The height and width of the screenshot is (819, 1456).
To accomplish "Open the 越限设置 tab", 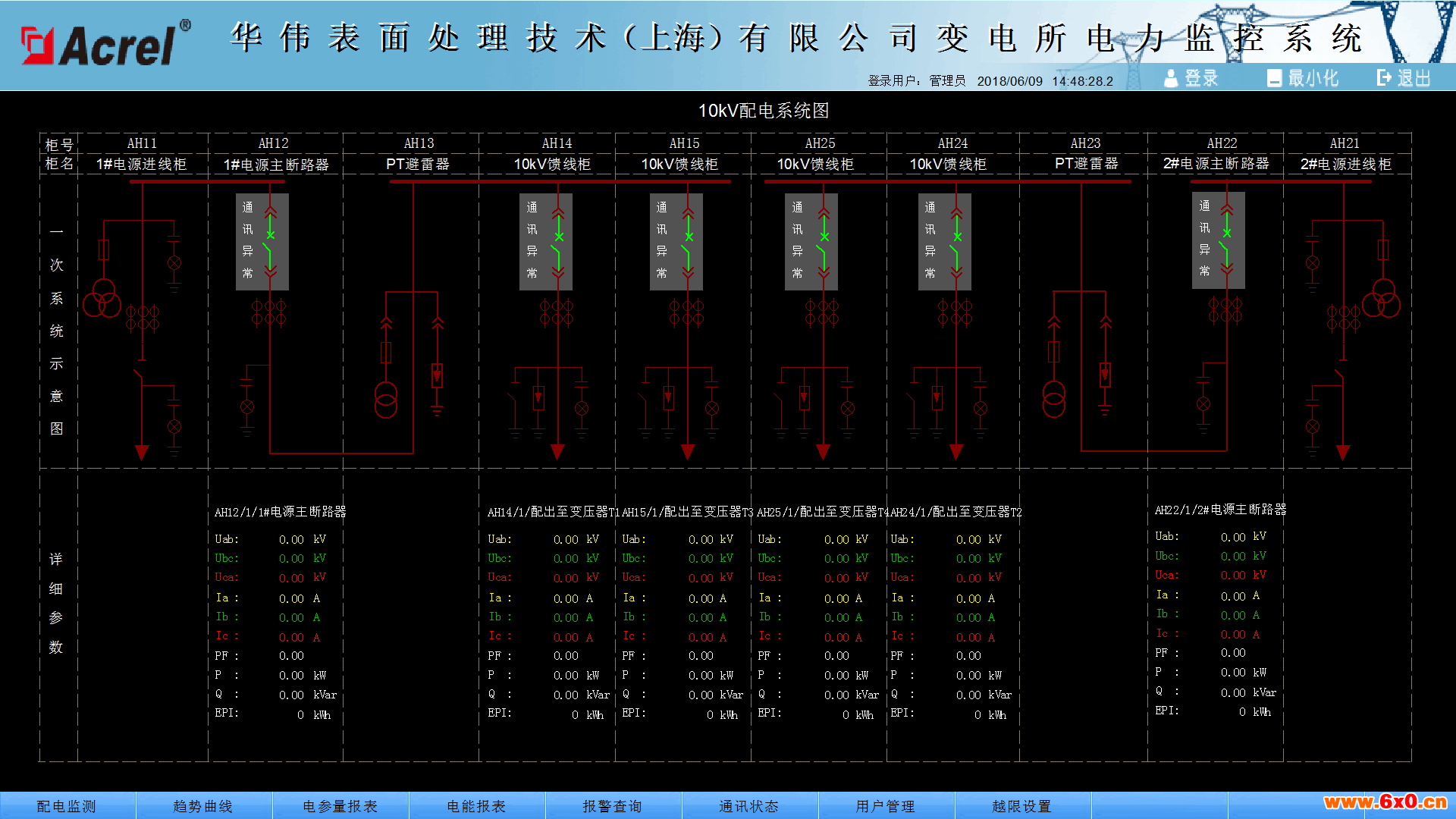I will [x=1023, y=806].
